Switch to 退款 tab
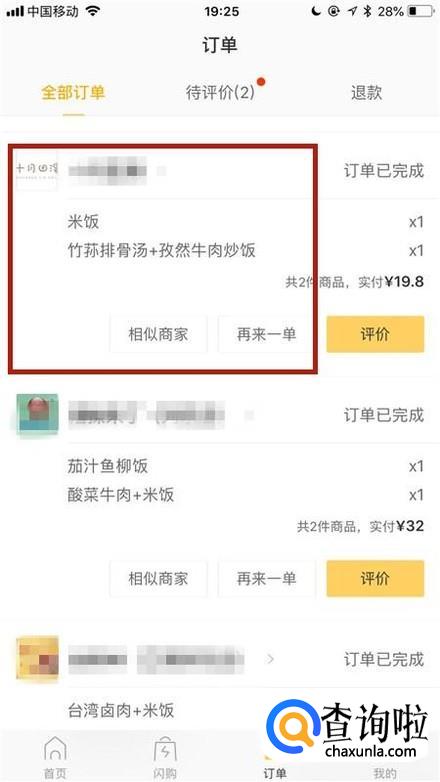The width and height of the screenshot is (440, 782). coord(366,93)
